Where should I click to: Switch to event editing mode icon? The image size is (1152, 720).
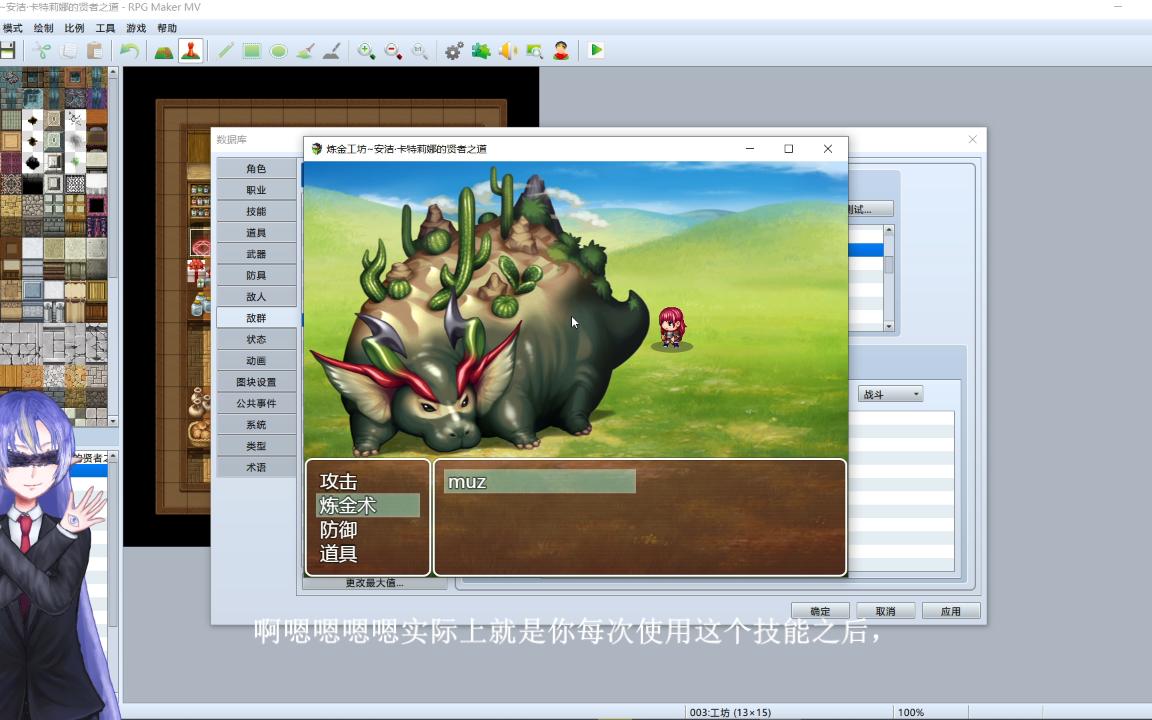pos(192,50)
